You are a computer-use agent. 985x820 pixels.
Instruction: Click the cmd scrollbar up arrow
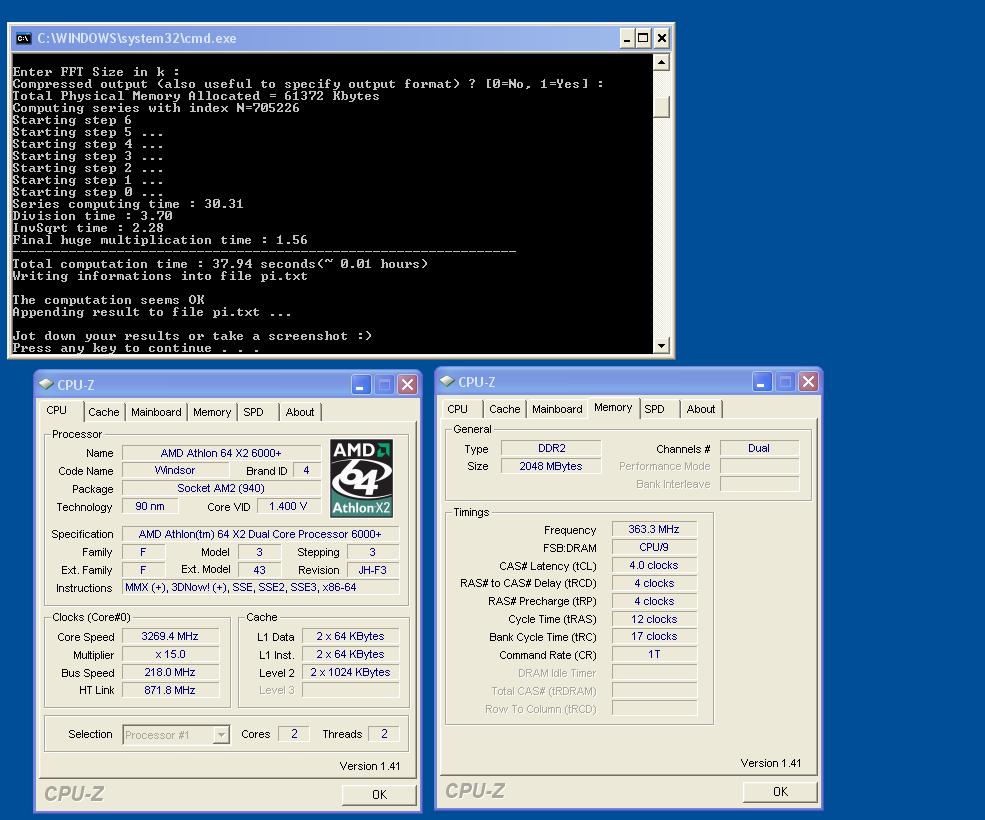point(661,62)
